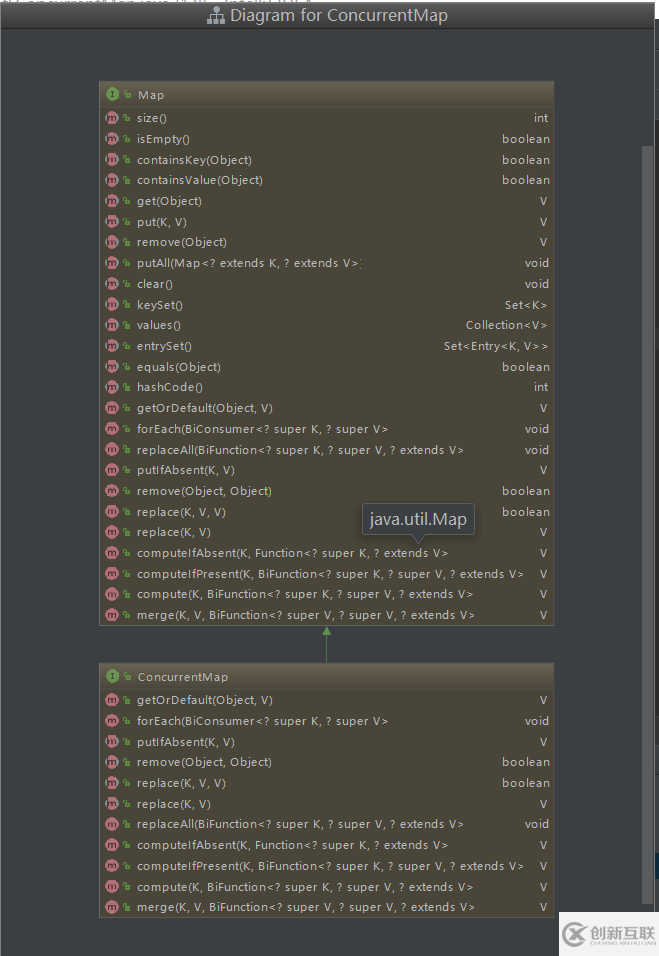This screenshot has height=956, width=659.
Task: Click the method icon next to clear()
Action: [x=112, y=284]
